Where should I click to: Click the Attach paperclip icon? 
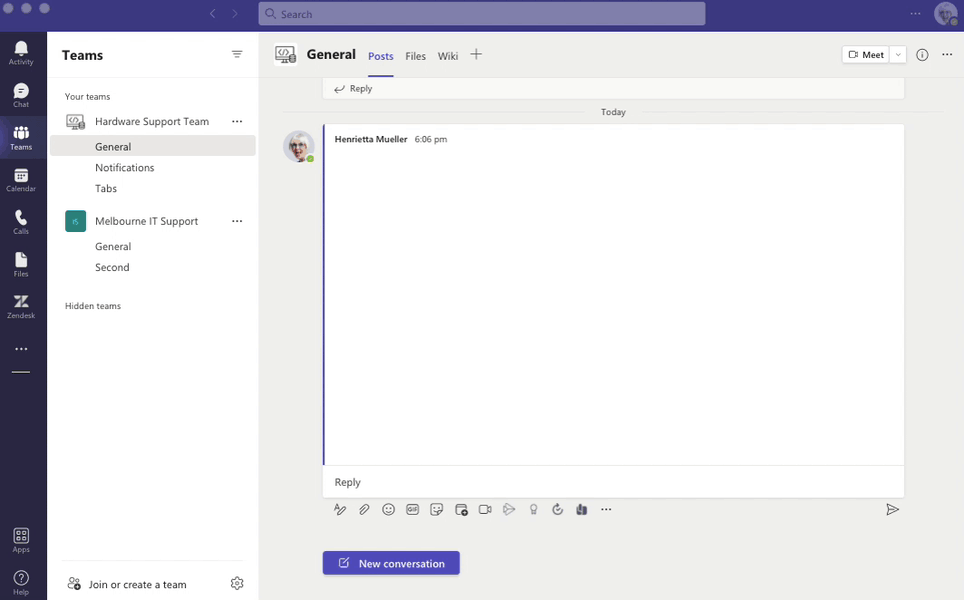pyautogui.click(x=364, y=509)
